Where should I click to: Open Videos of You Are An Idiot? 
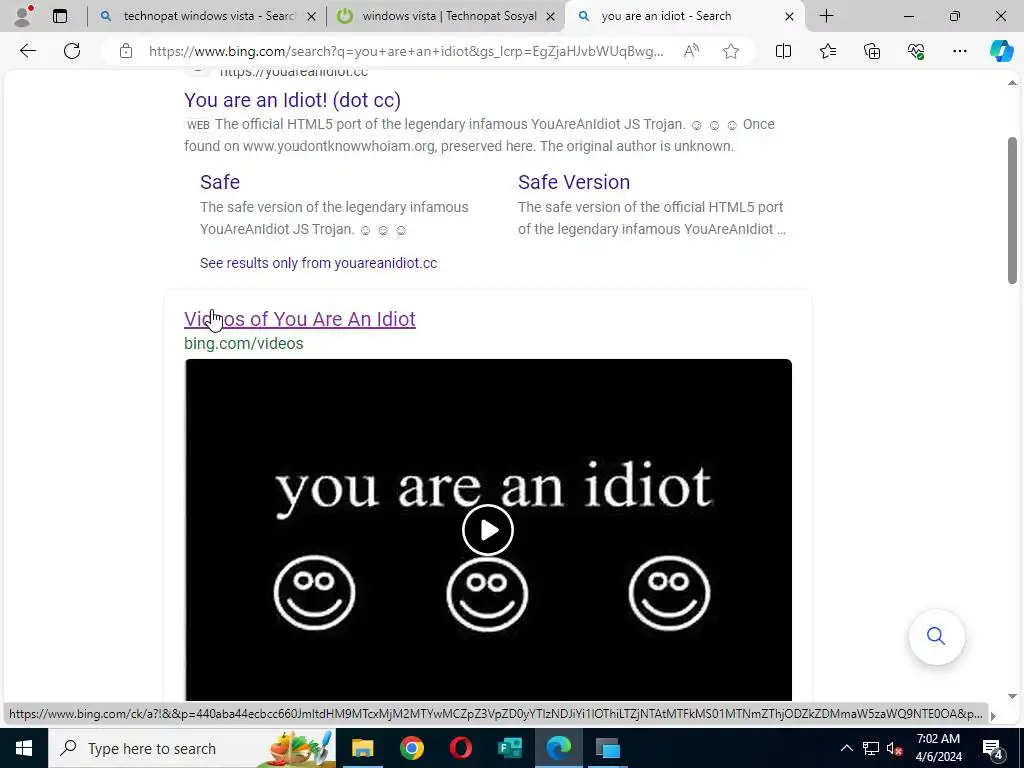click(x=300, y=319)
